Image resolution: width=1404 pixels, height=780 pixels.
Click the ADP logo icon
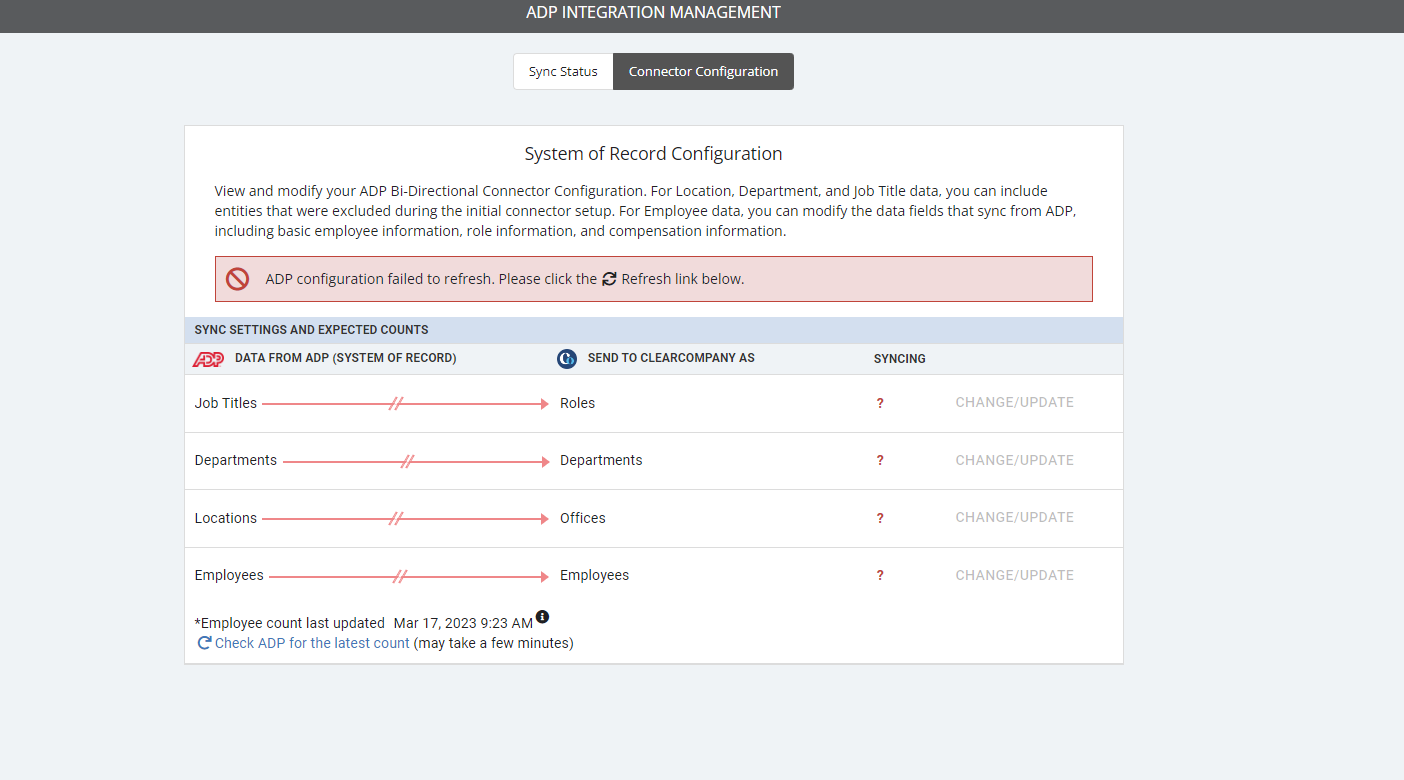(x=208, y=359)
